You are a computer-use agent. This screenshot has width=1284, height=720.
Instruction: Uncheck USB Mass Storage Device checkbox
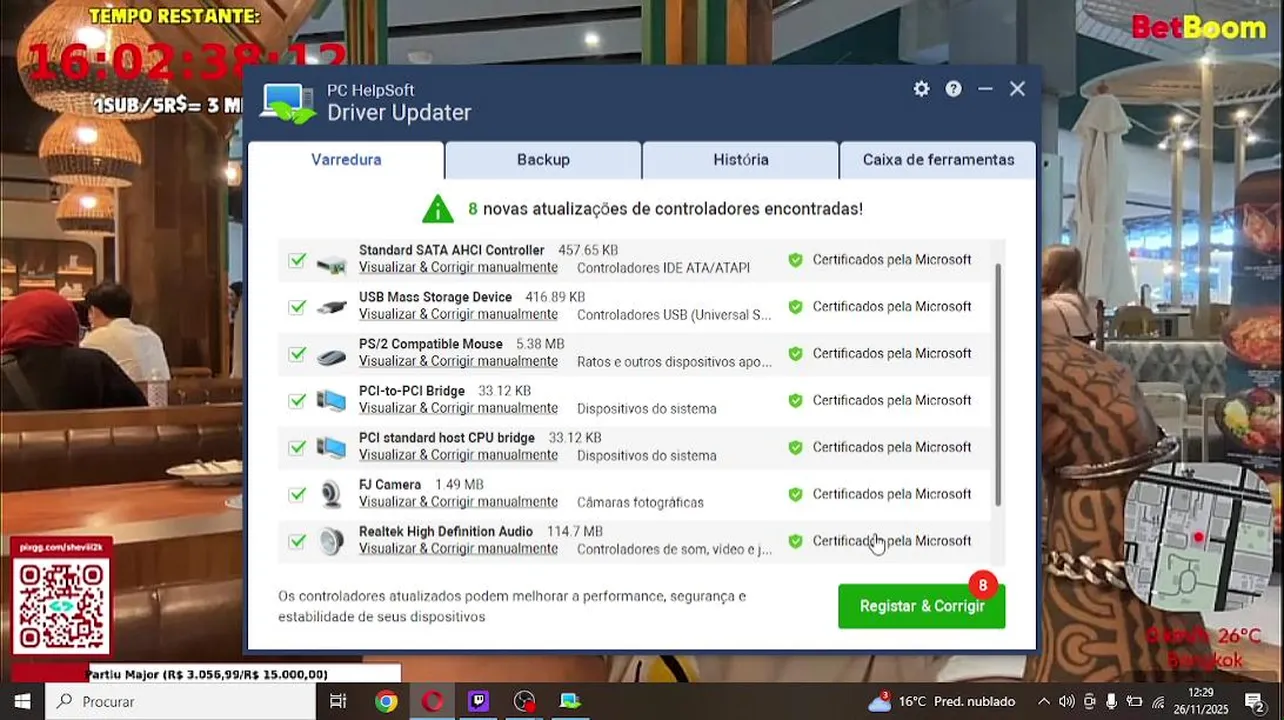tap(297, 307)
